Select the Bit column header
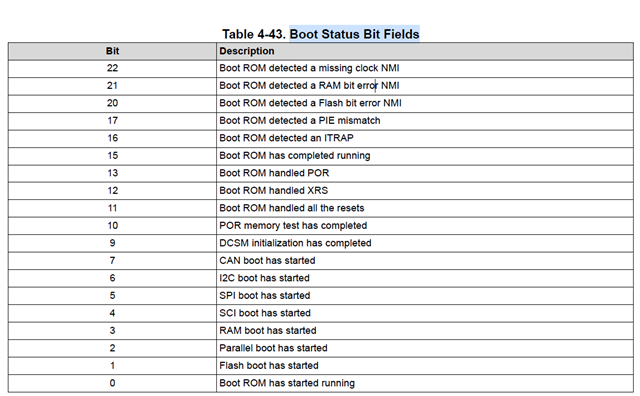 click(112, 51)
